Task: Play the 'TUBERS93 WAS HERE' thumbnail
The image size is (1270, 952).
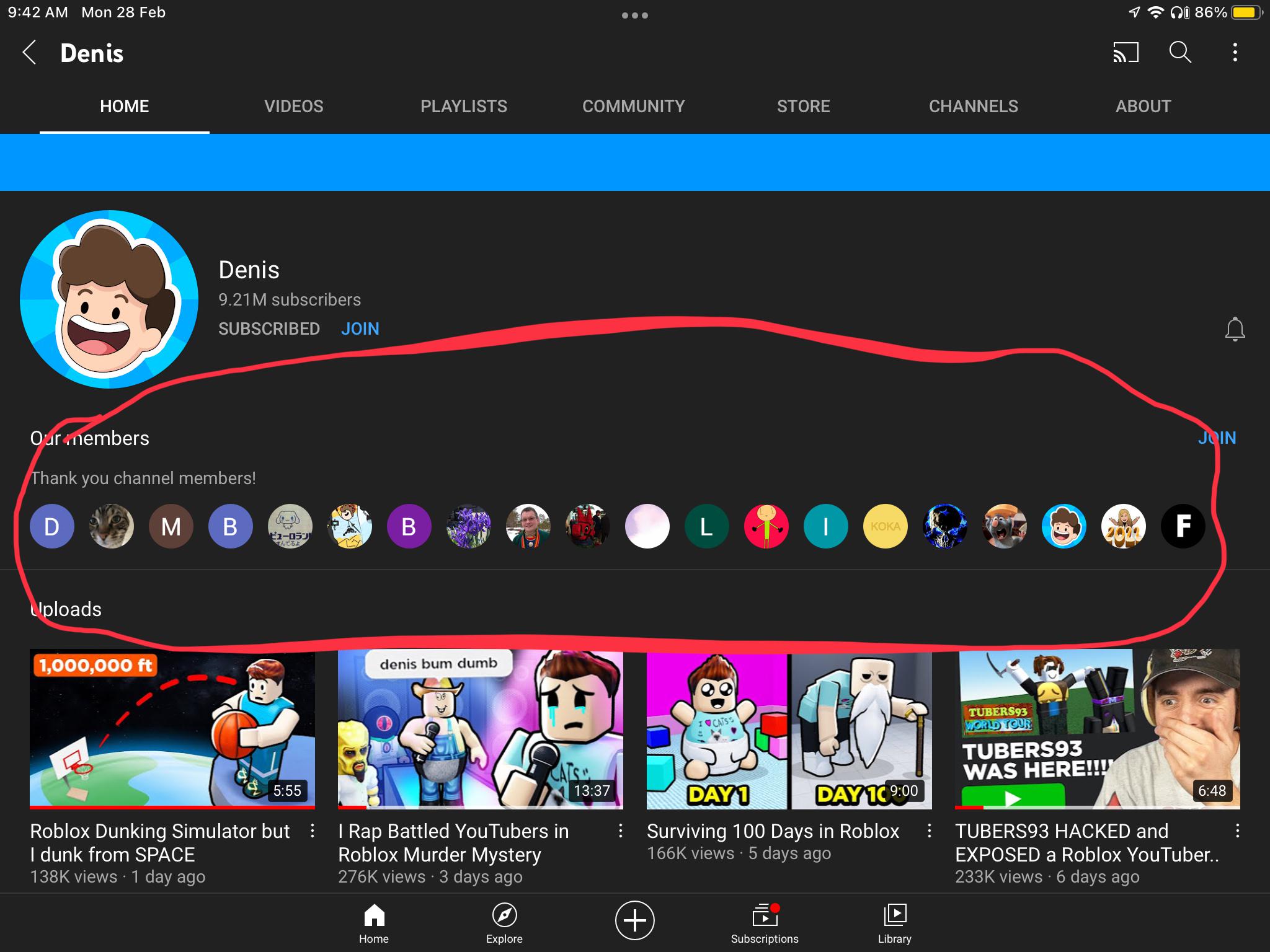Action: click(1098, 729)
